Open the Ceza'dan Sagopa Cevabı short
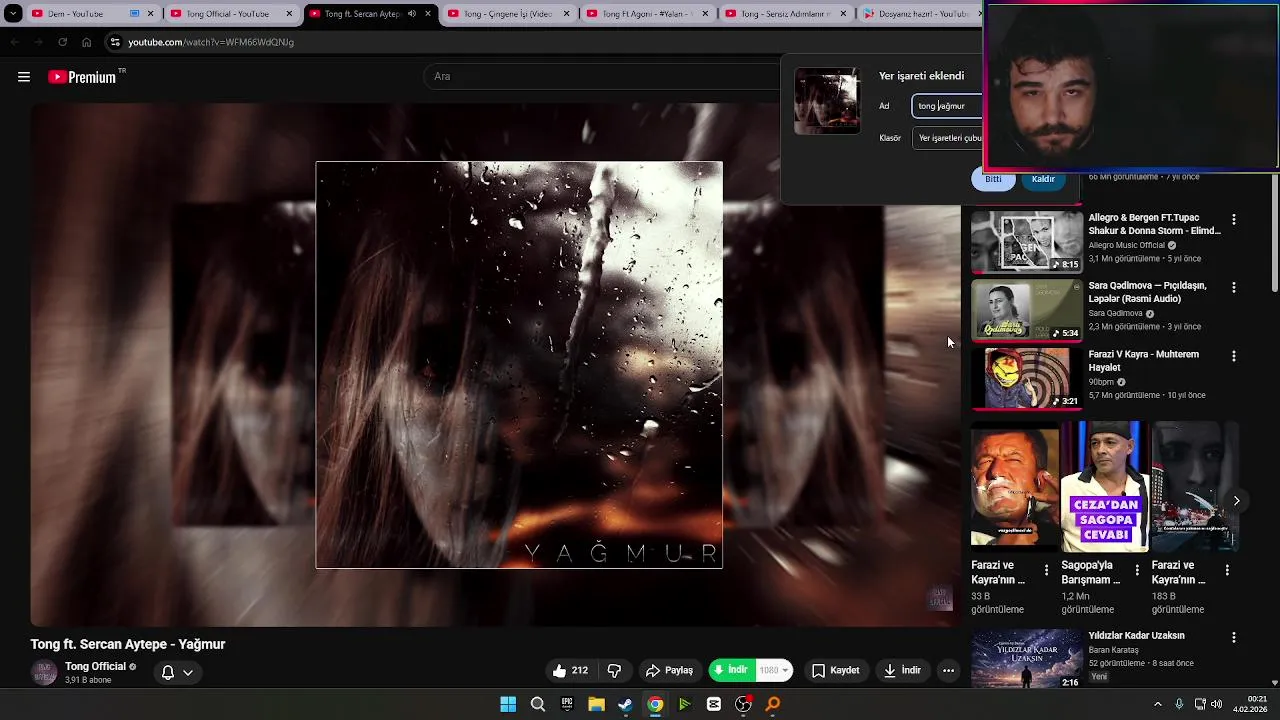1280x720 pixels. 1105,487
